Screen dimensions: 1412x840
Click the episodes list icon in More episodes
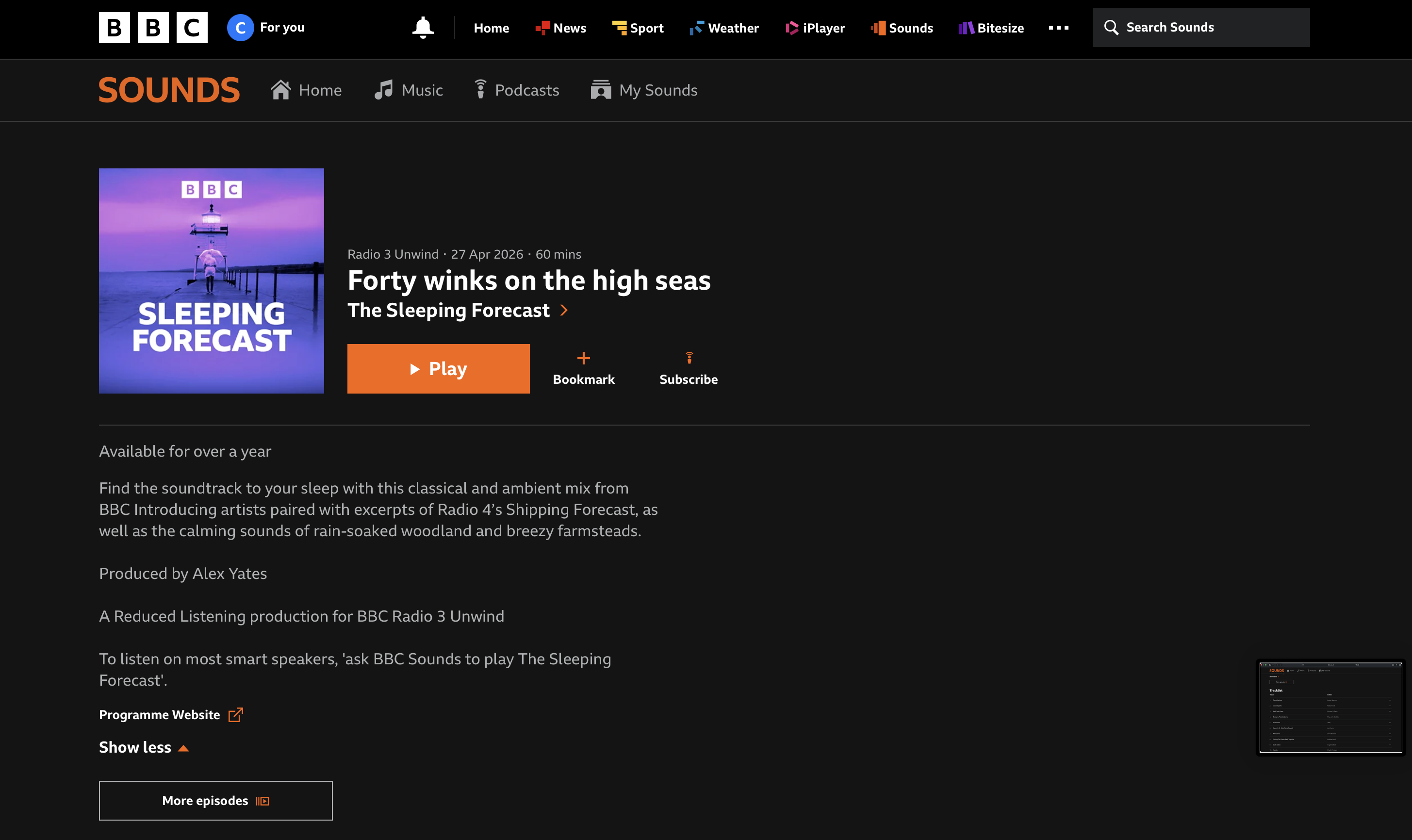coord(263,801)
